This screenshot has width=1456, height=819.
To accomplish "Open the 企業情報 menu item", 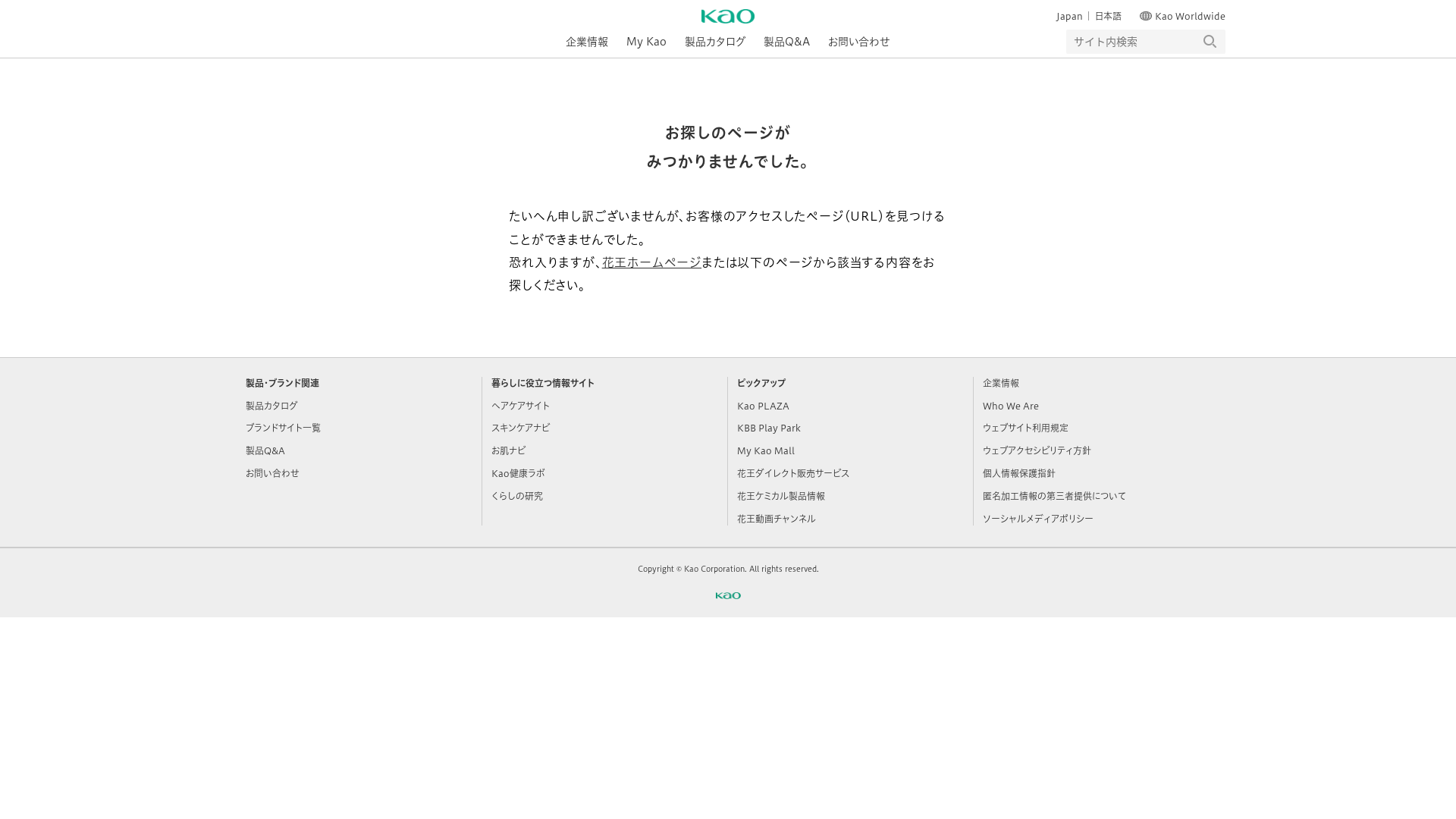I will coord(586,42).
